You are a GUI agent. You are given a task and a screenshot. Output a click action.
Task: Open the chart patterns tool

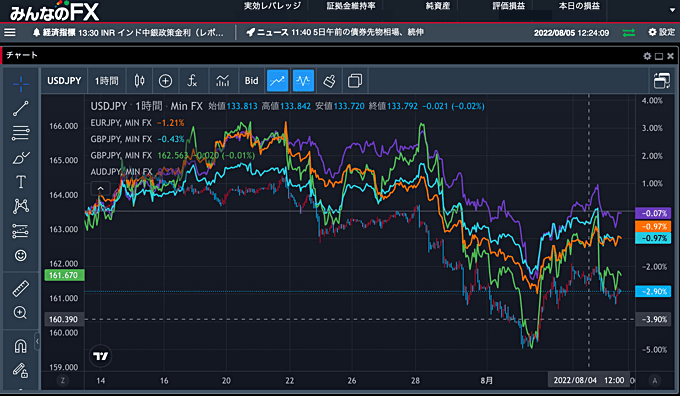coord(20,206)
